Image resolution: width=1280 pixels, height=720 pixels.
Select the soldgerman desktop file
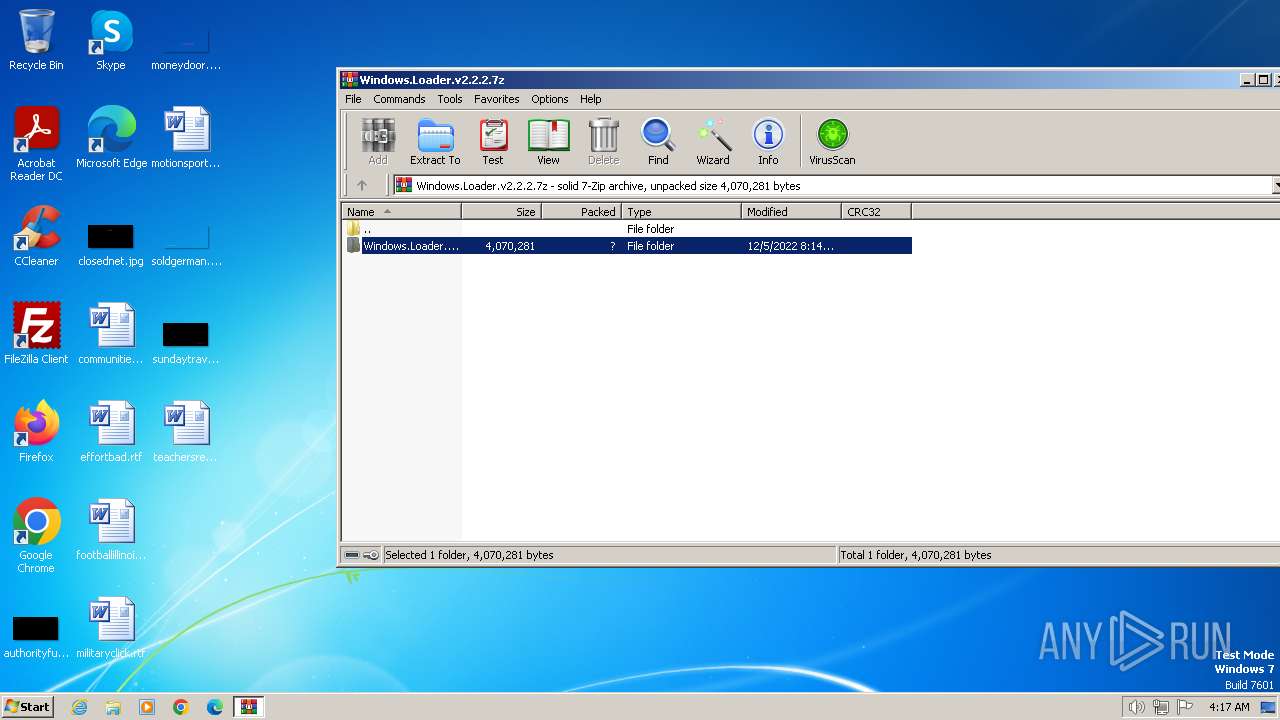[186, 245]
